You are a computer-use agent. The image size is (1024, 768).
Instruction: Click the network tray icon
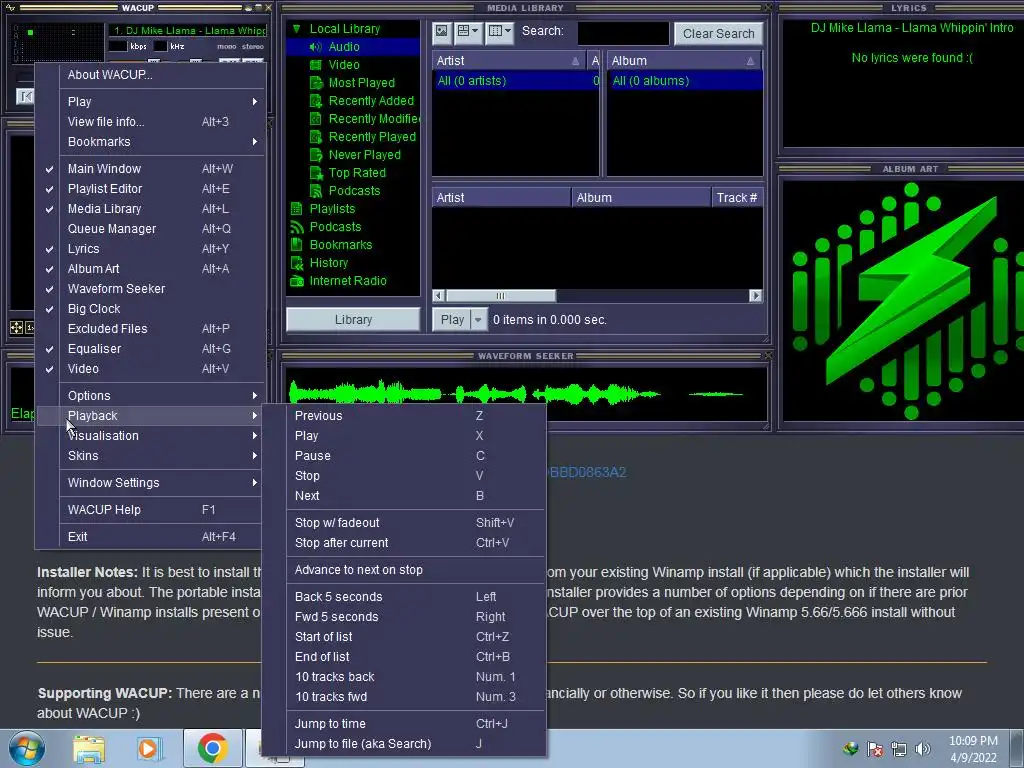pos(899,749)
